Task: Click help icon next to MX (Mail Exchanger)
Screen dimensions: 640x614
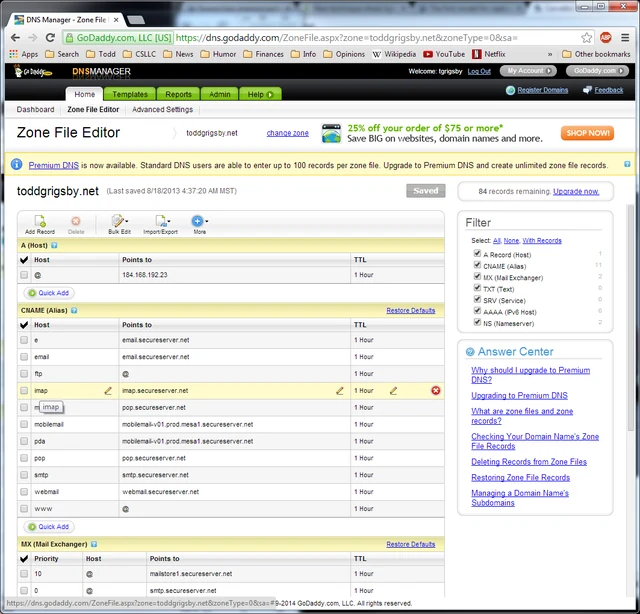Action: [94, 544]
